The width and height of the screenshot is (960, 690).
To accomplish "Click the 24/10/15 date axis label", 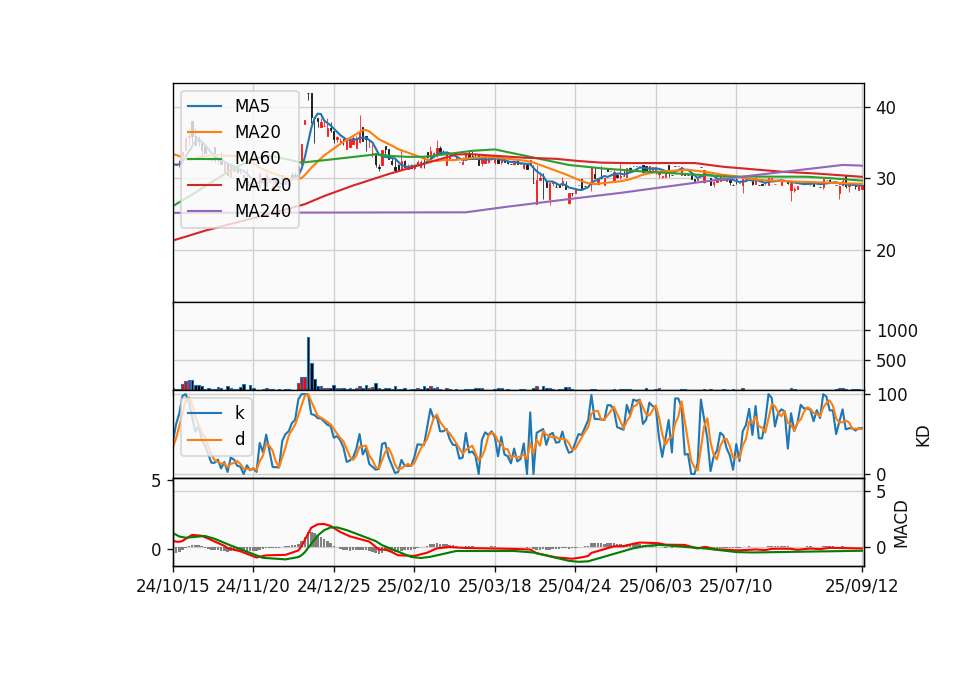I will [173, 586].
